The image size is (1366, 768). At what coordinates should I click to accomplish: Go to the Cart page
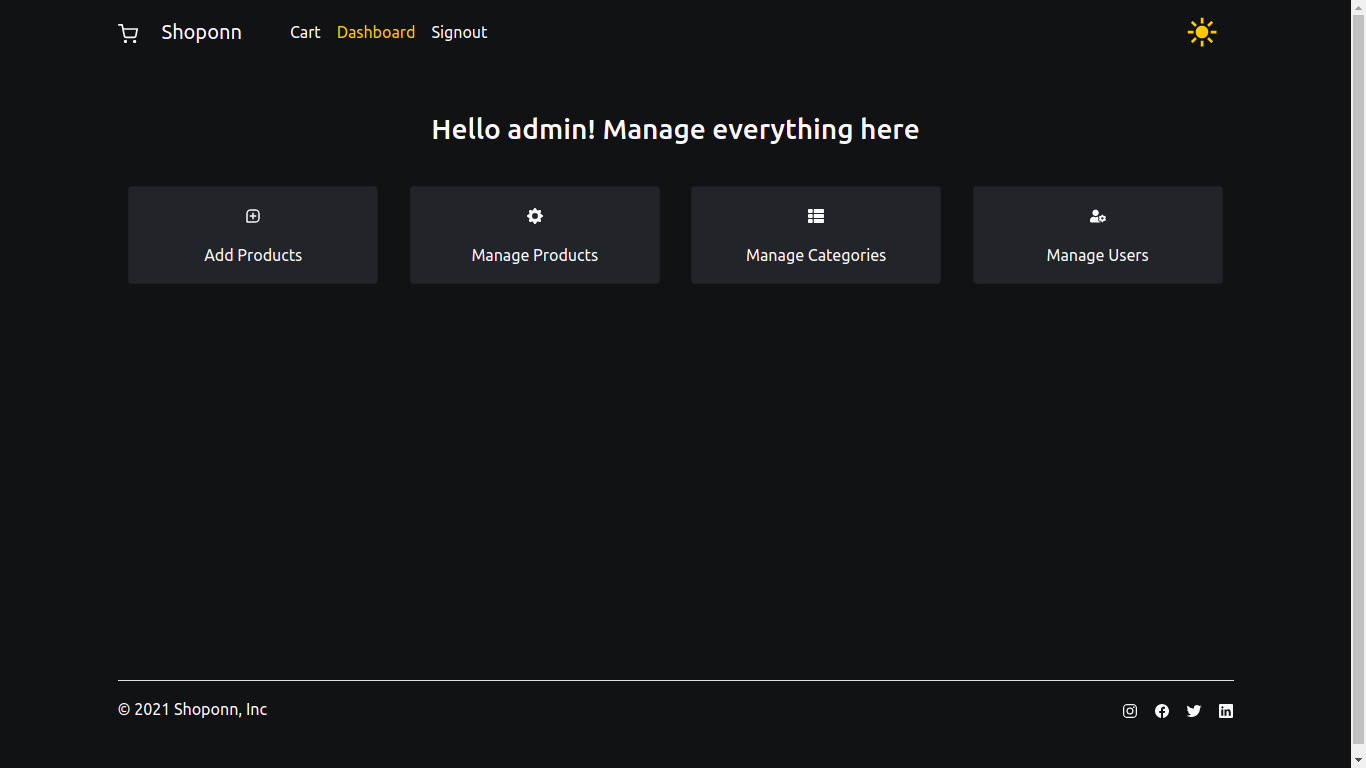click(x=305, y=32)
